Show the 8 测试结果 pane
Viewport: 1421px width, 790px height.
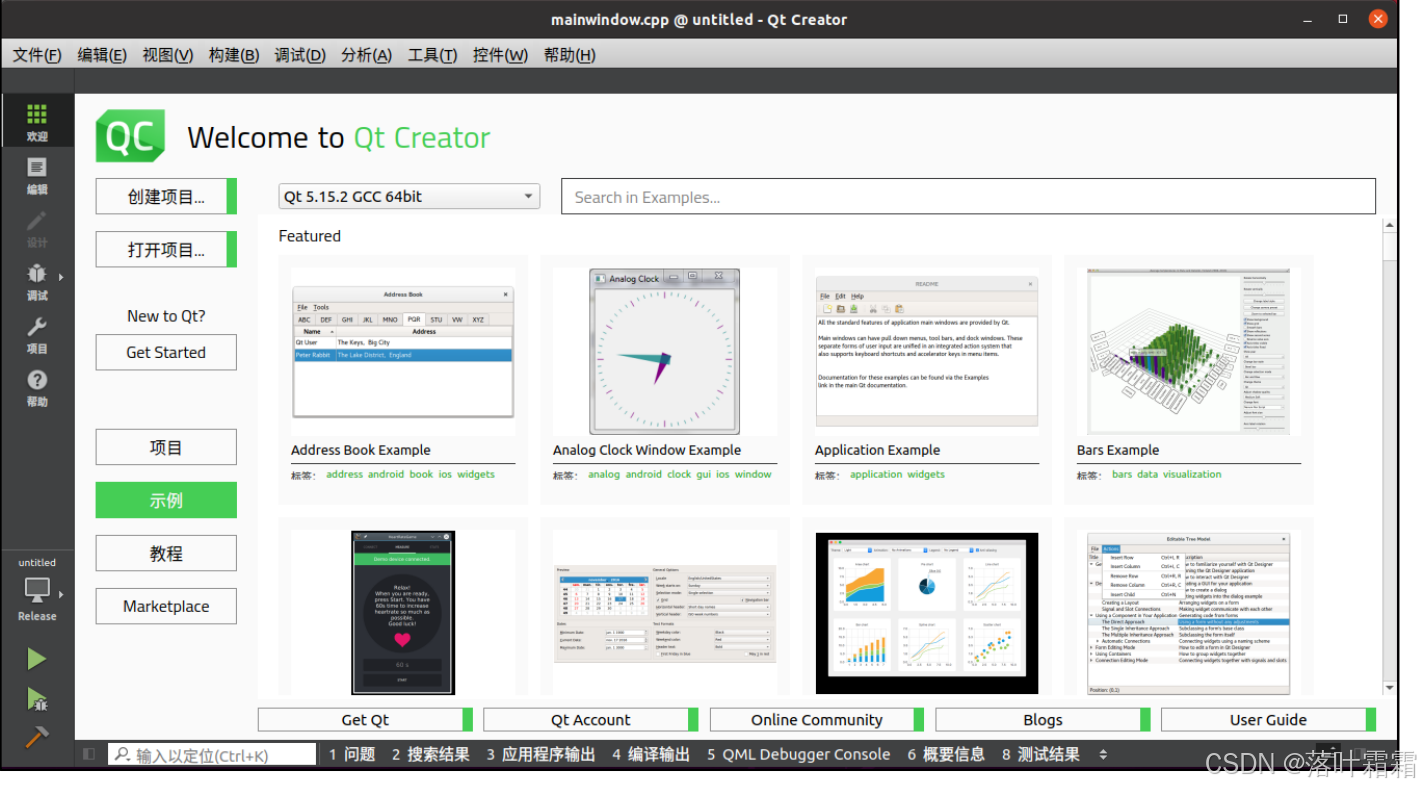point(1041,755)
